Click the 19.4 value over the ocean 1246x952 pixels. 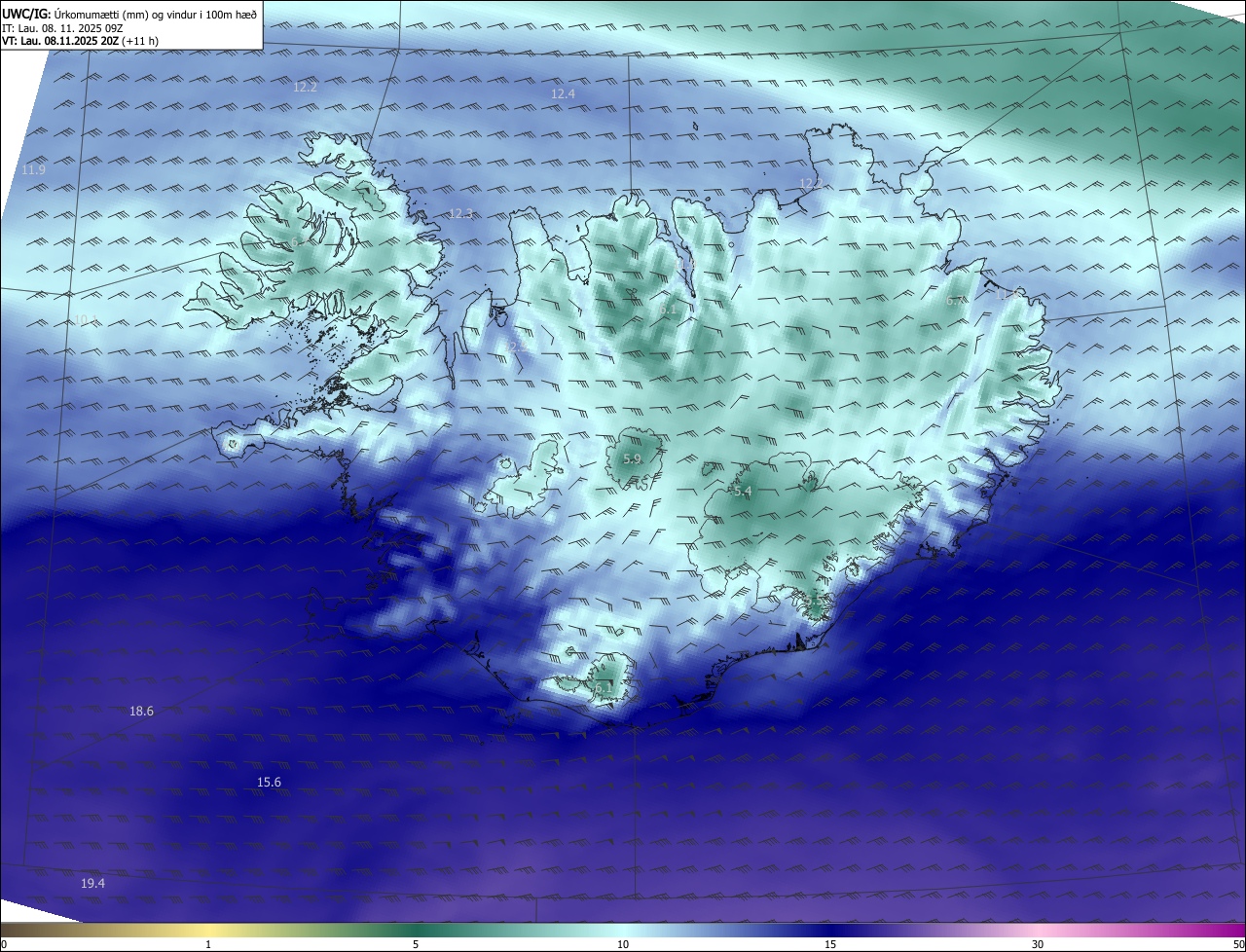tap(92, 884)
